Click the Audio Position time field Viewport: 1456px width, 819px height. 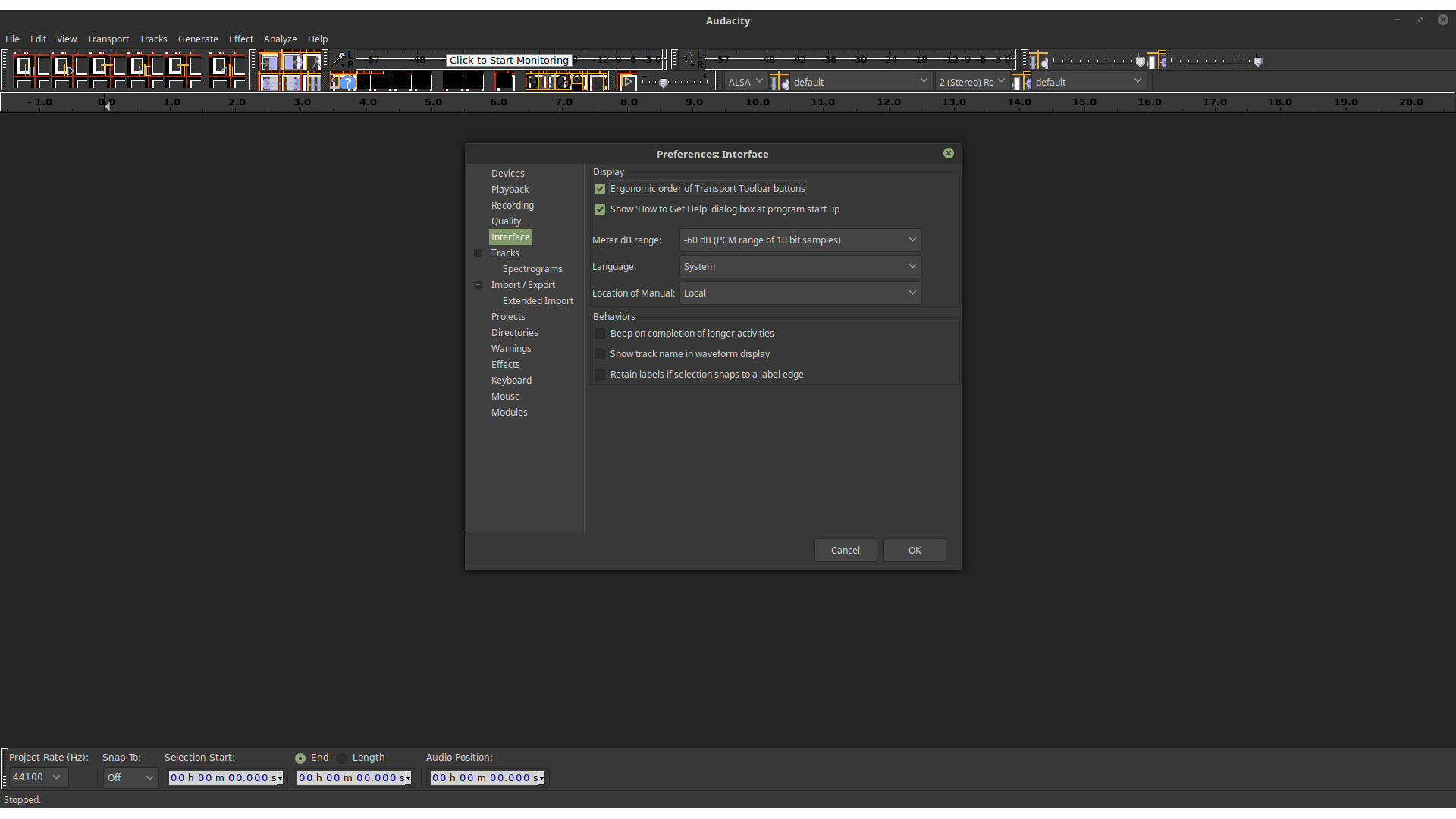(488, 778)
